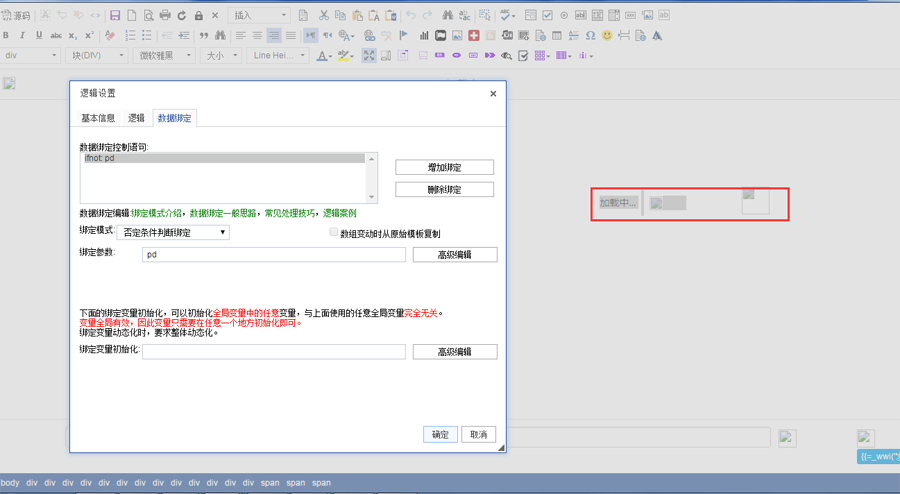The width and height of the screenshot is (900, 494).
Task: Click the Print icon
Action: point(165,16)
